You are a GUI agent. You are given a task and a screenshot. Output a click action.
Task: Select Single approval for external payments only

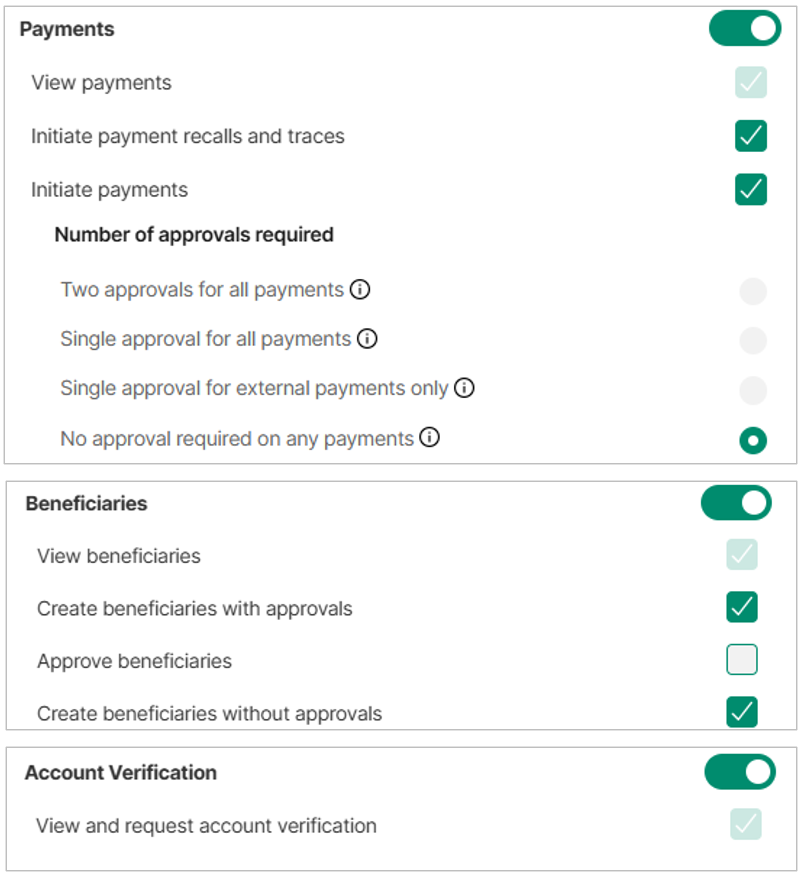[752, 389]
